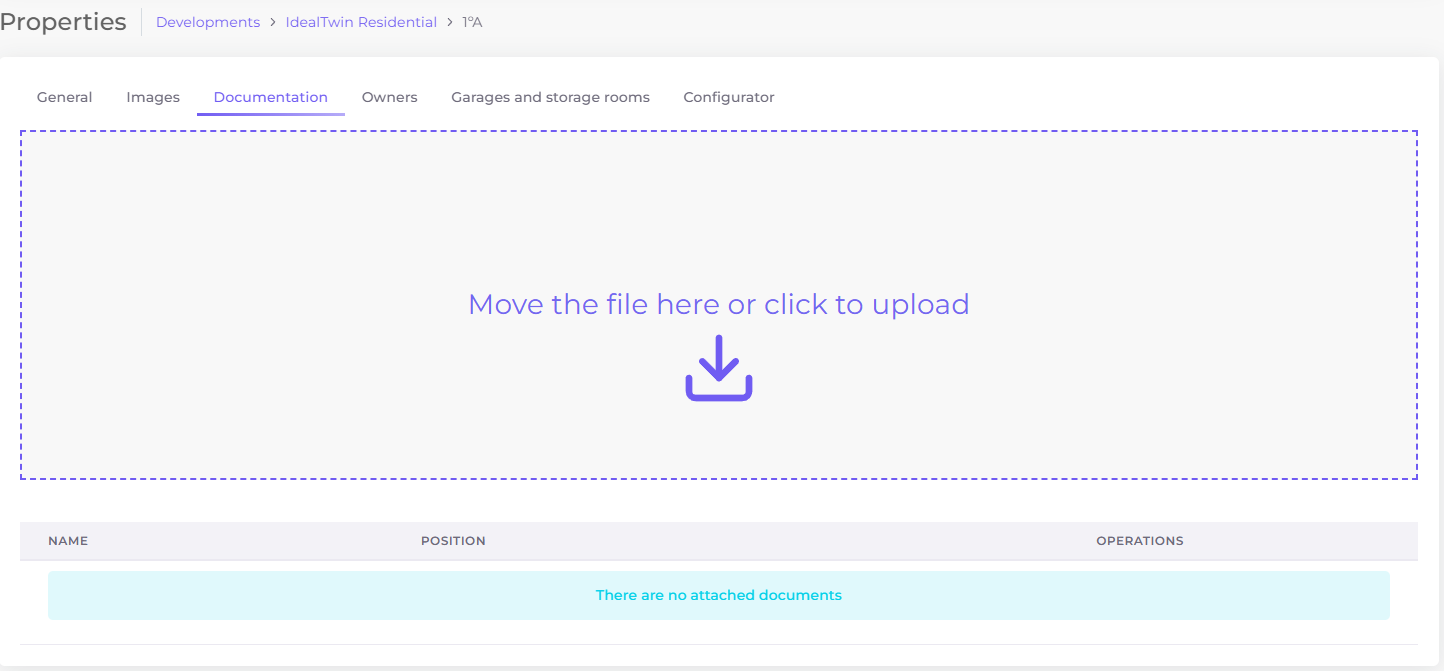The height and width of the screenshot is (671, 1444).
Task: Click the Properties page title
Action: click(x=63, y=22)
